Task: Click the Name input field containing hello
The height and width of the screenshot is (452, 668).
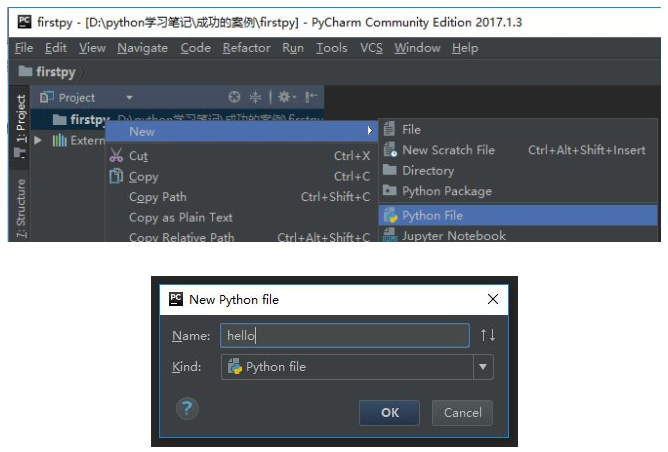Action: point(345,335)
